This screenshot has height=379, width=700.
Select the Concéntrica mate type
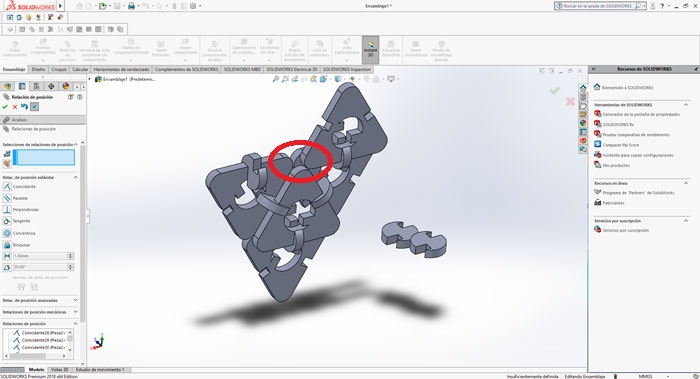[7, 233]
